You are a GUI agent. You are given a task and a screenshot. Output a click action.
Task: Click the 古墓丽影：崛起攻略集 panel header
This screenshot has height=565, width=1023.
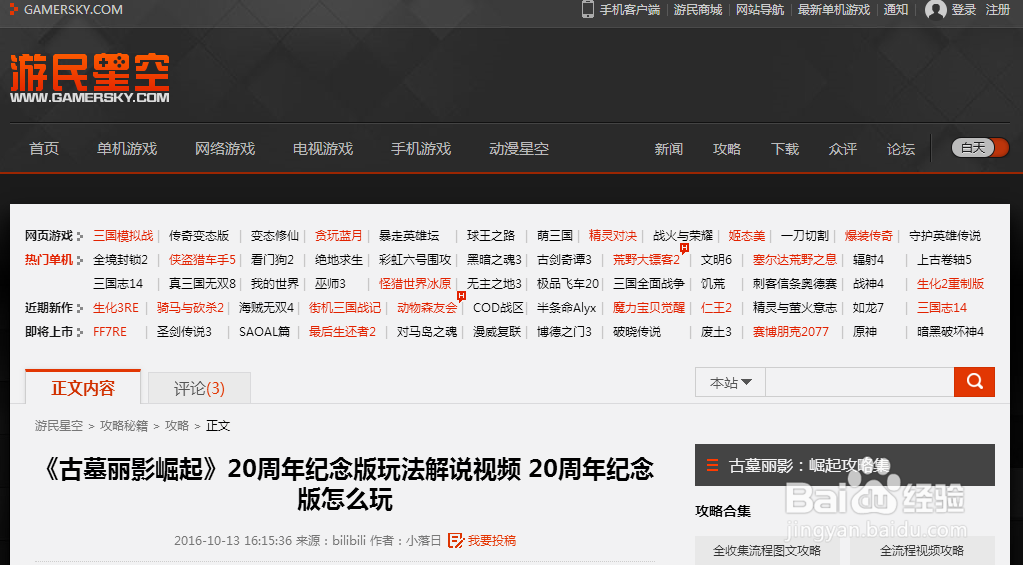845,465
